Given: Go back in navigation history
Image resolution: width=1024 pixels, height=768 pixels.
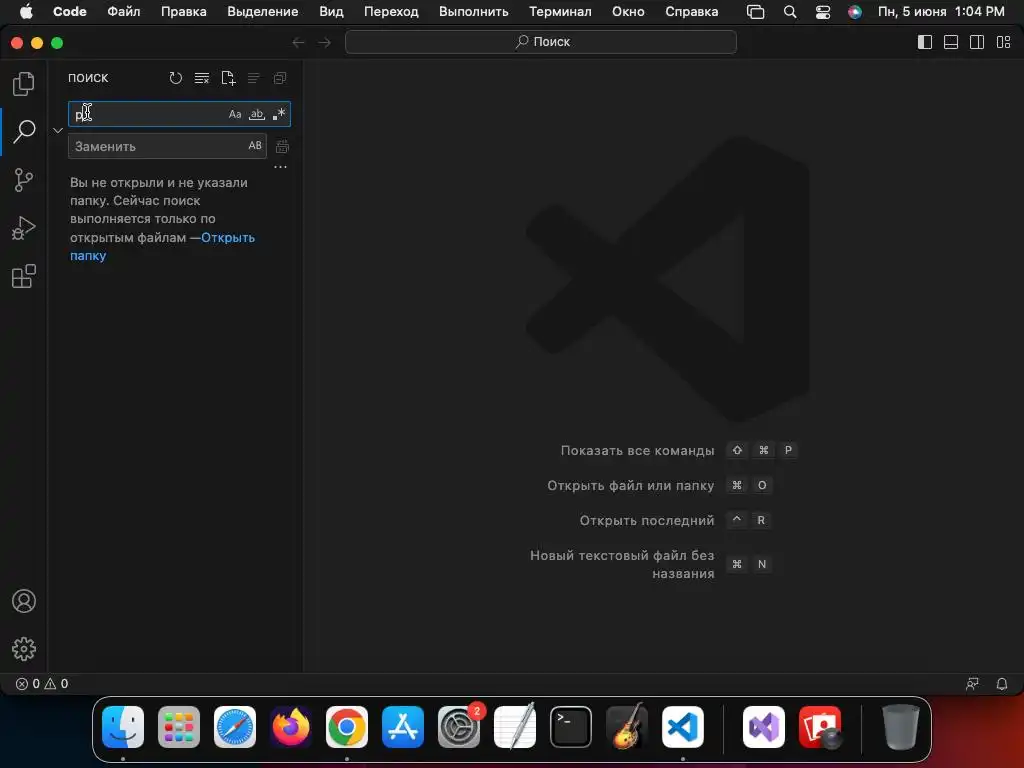Looking at the screenshot, I should click(298, 42).
